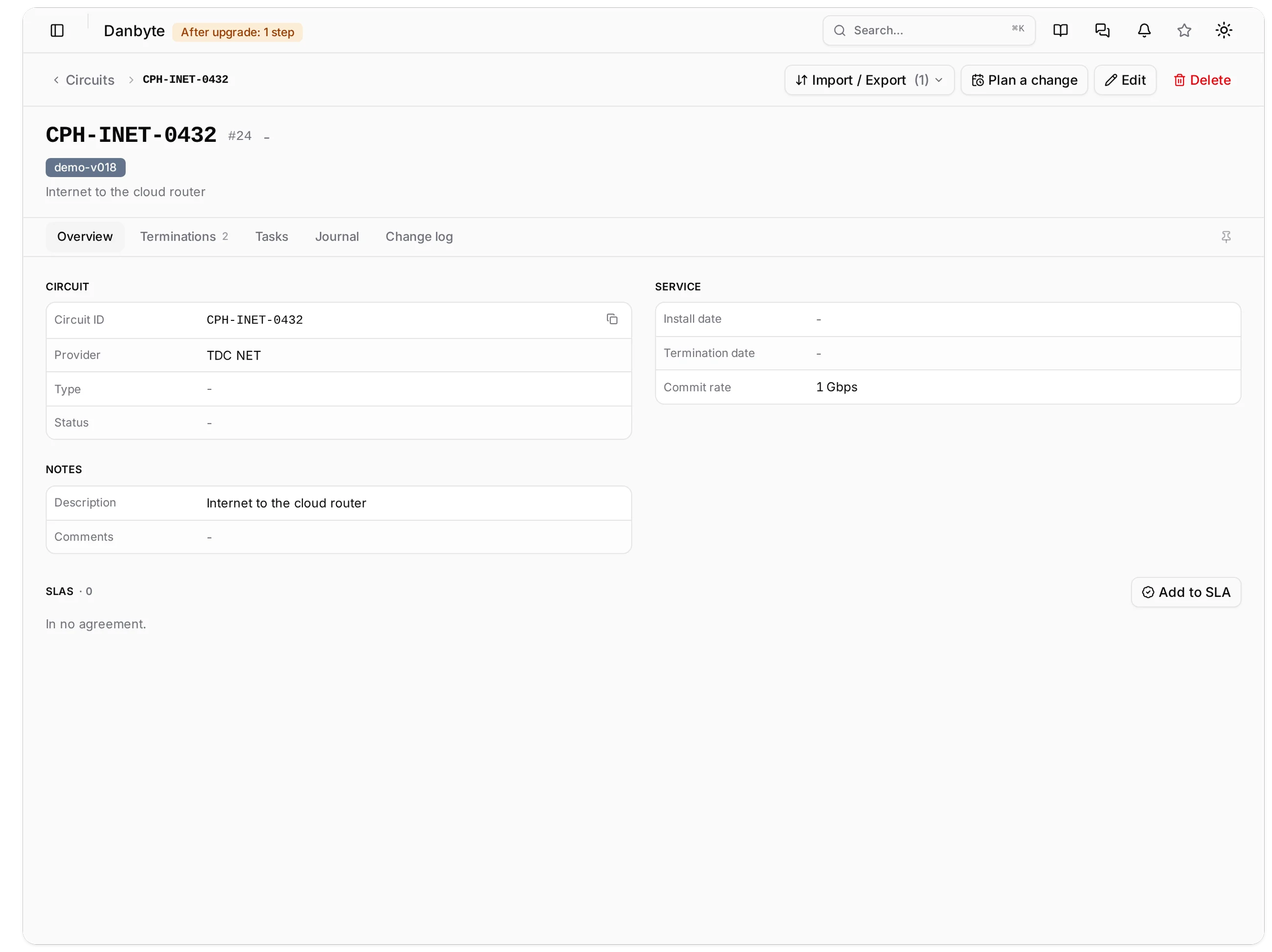Screen dimensions: 1272x952
Task: Switch to the Terminations tab
Action: 184,237
